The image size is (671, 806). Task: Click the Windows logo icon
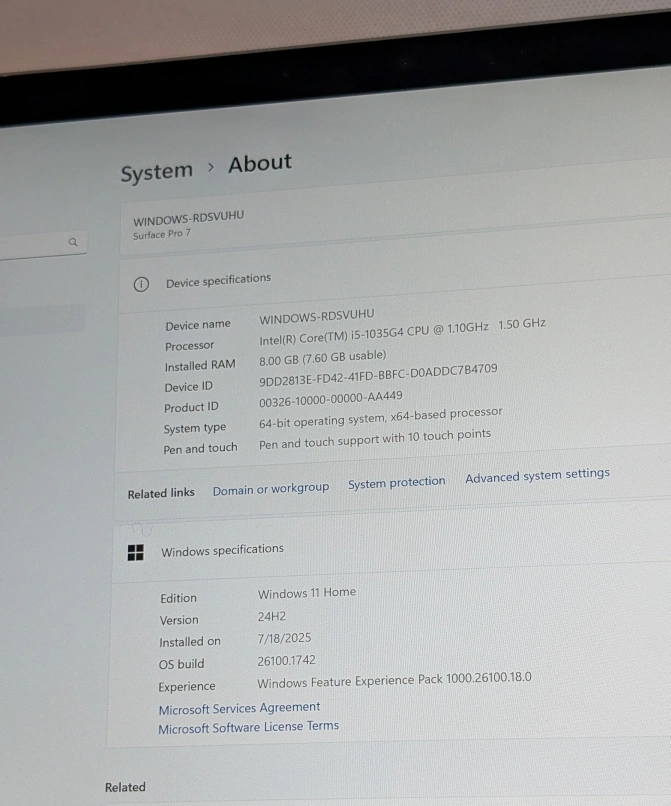[x=136, y=553]
